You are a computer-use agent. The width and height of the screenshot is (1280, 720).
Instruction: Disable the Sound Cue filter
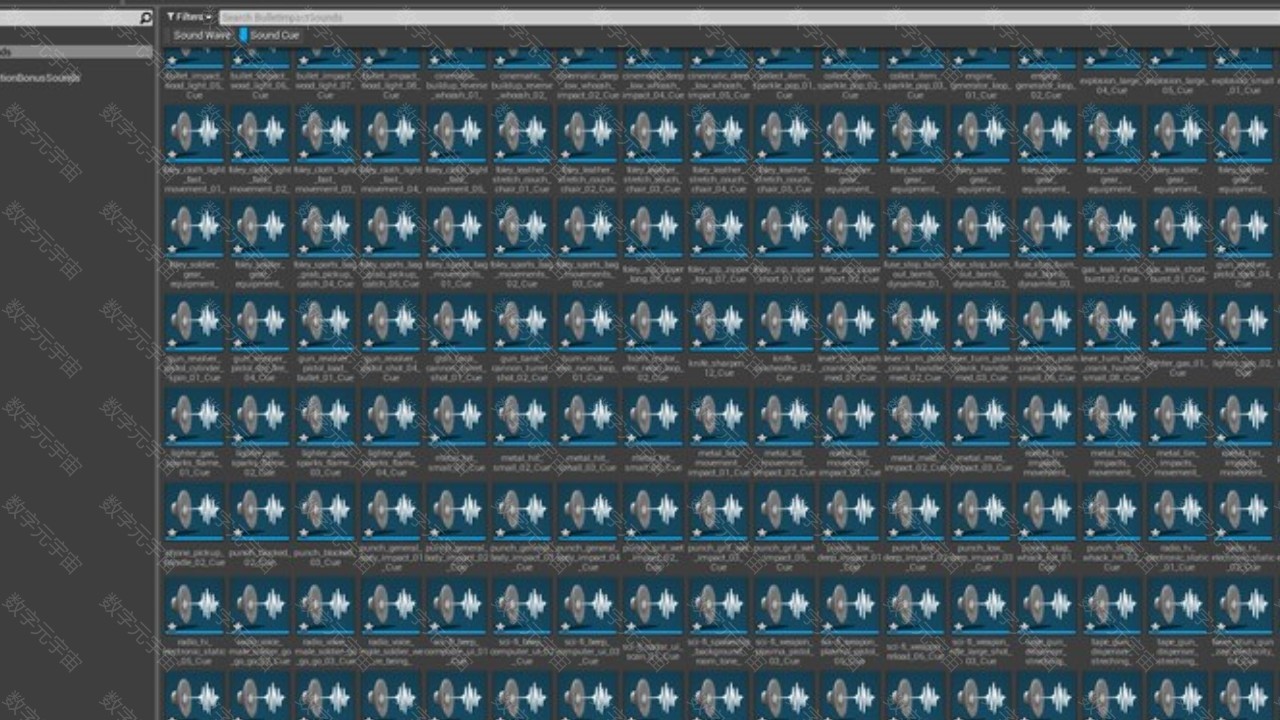tap(270, 35)
